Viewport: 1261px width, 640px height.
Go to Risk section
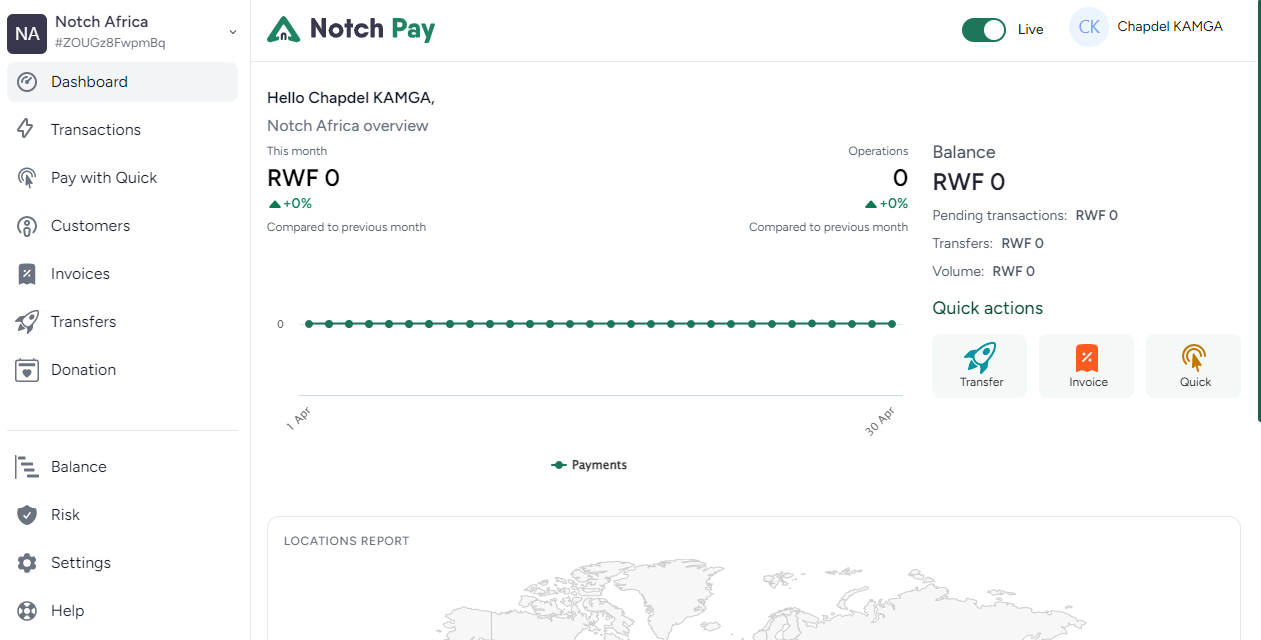pos(122,515)
